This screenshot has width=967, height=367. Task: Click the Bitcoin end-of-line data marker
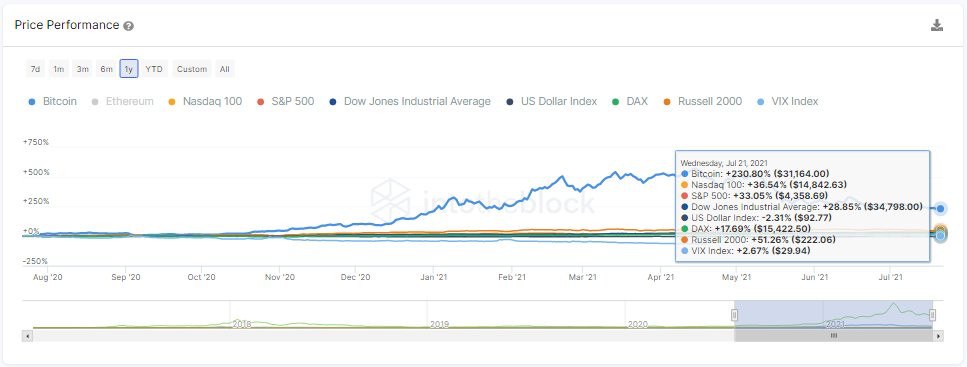coord(940,208)
